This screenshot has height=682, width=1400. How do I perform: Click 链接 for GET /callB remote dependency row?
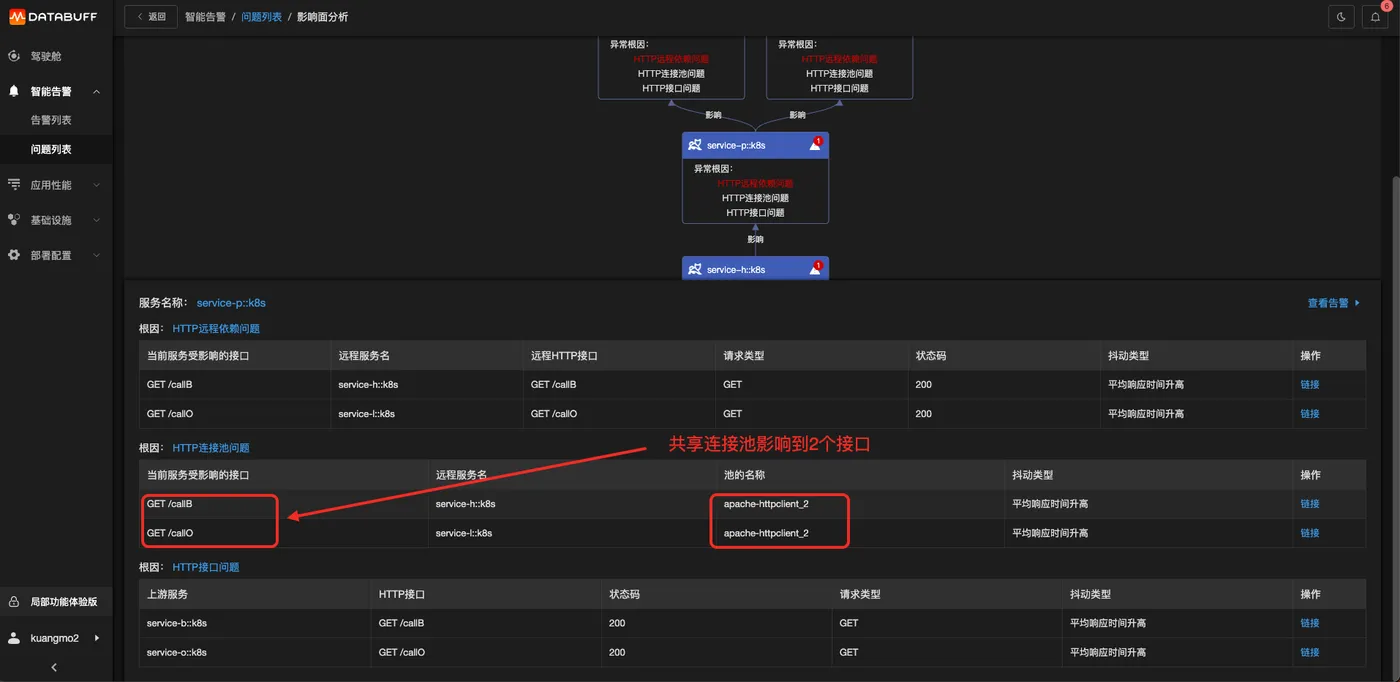[1309, 385]
